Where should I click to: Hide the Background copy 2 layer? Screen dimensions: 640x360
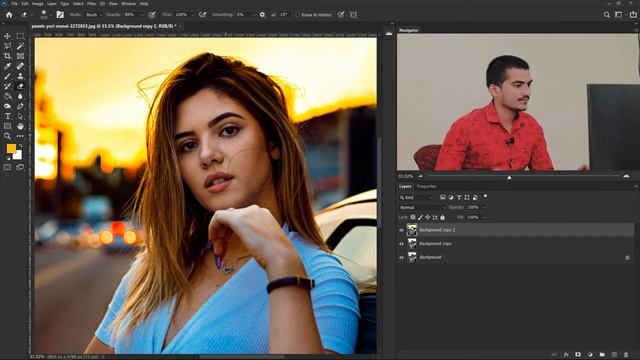pos(401,230)
